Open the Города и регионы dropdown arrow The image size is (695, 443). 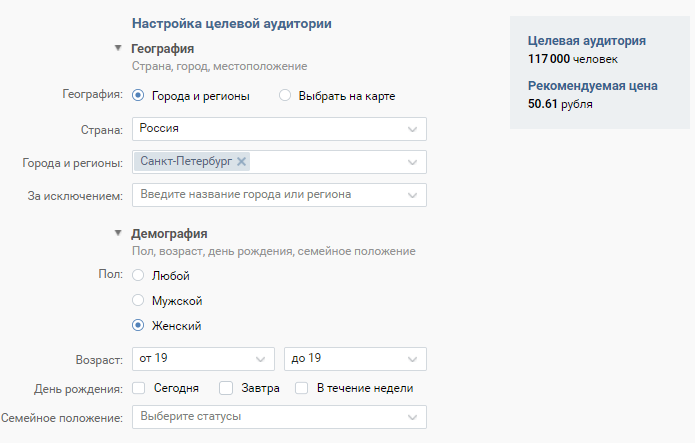pyautogui.click(x=412, y=162)
